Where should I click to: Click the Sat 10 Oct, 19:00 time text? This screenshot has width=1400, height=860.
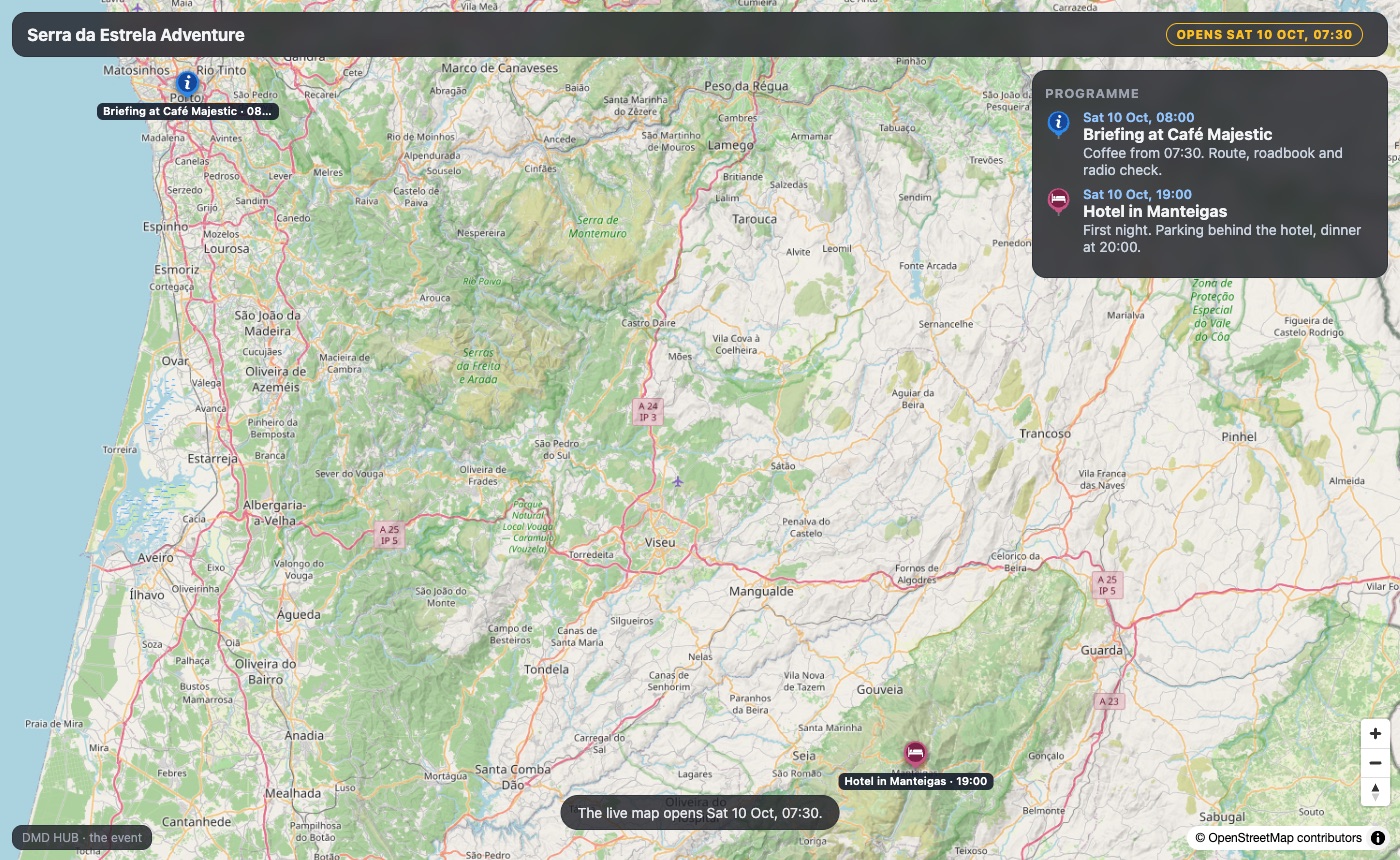pyautogui.click(x=1137, y=194)
